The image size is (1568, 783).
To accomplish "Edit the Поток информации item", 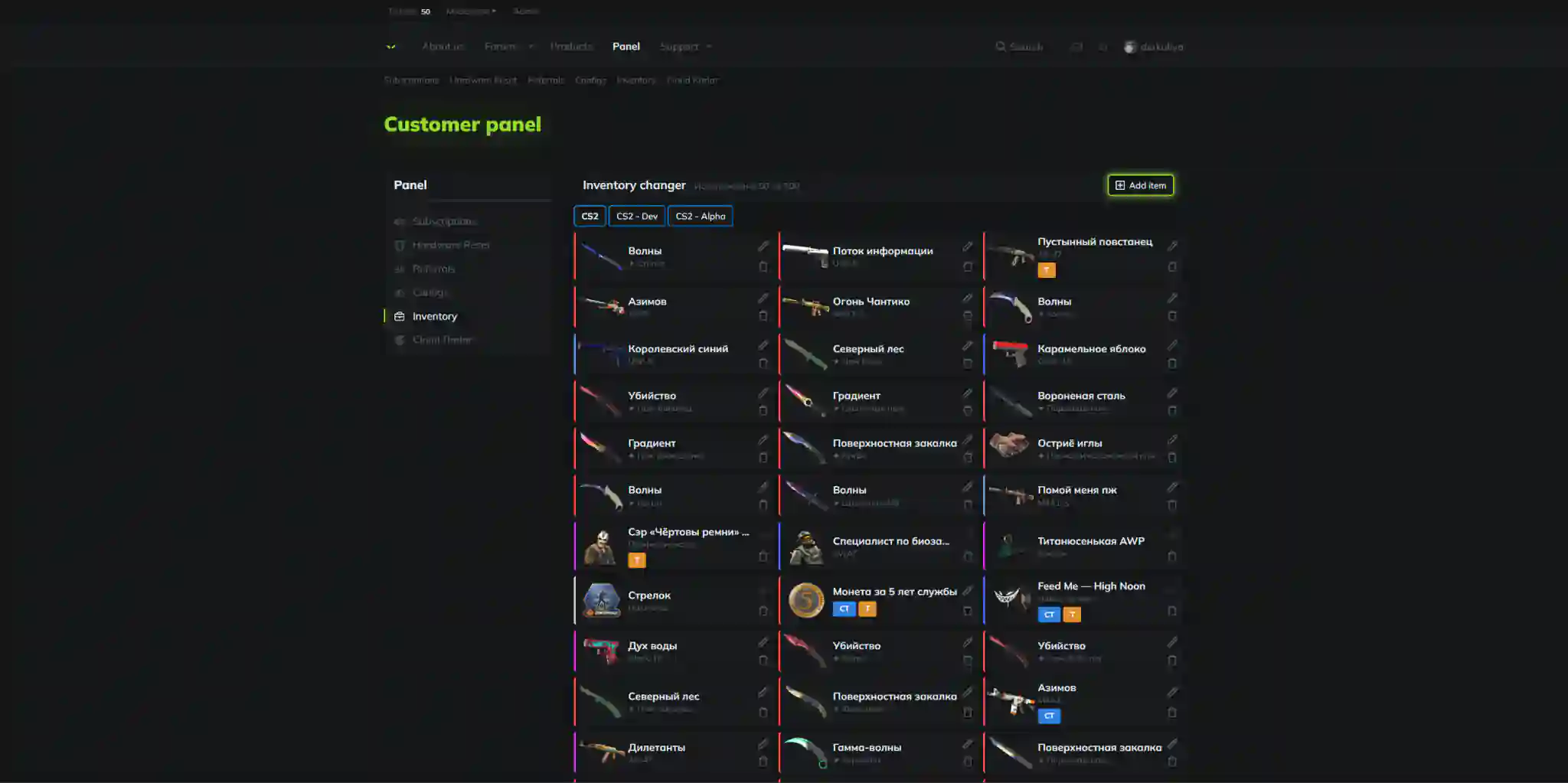I will coord(968,246).
